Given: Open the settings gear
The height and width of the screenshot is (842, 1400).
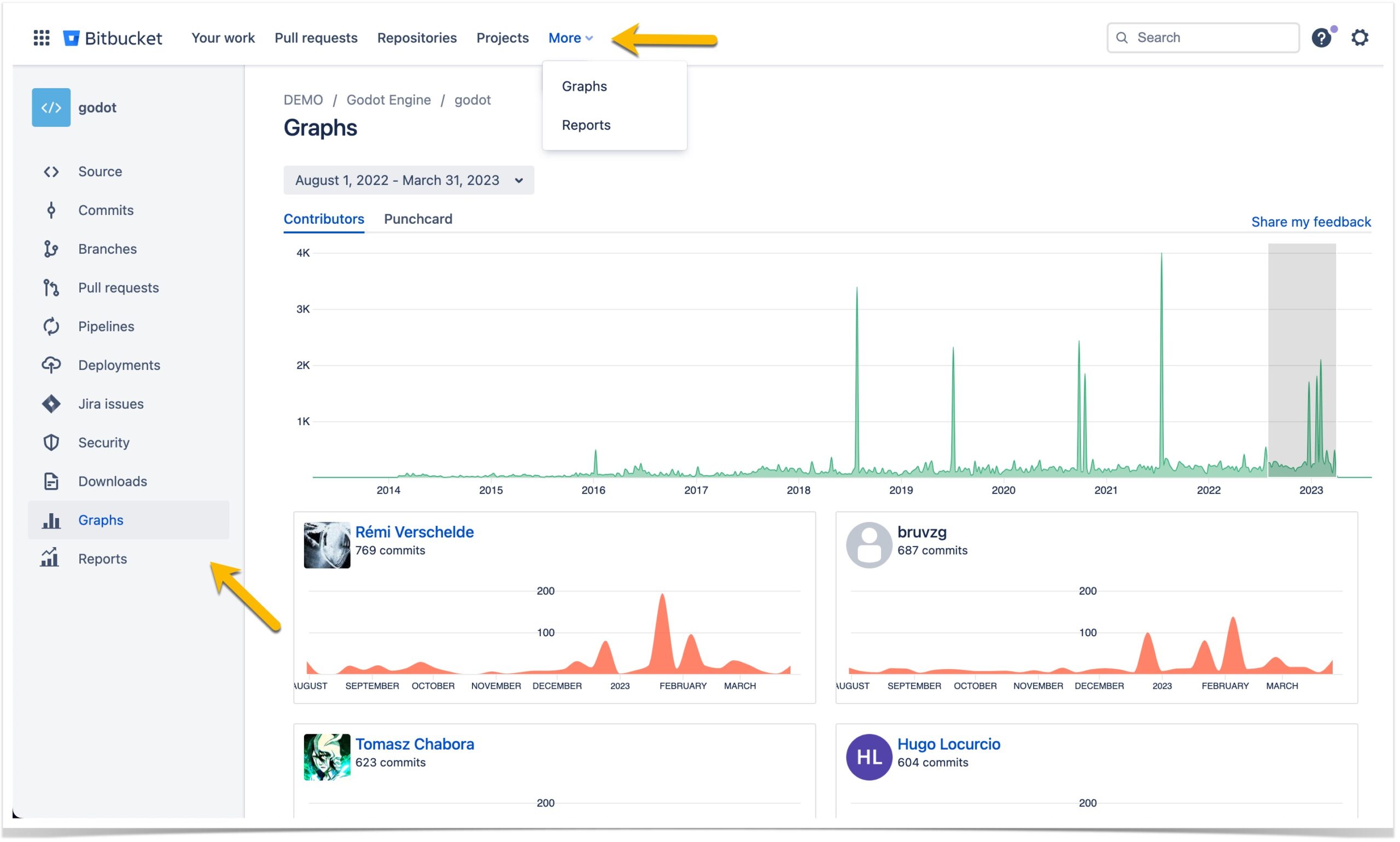Looking at the screenshot, I should (1360, 37).
